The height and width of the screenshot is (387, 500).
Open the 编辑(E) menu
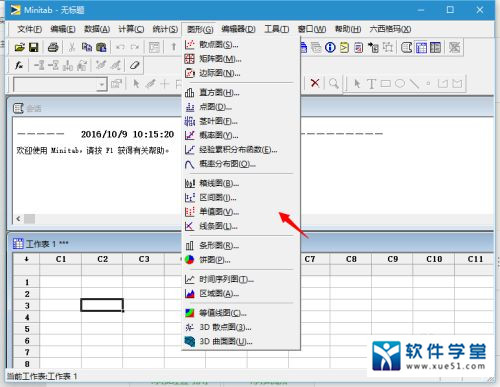(63, 29)
